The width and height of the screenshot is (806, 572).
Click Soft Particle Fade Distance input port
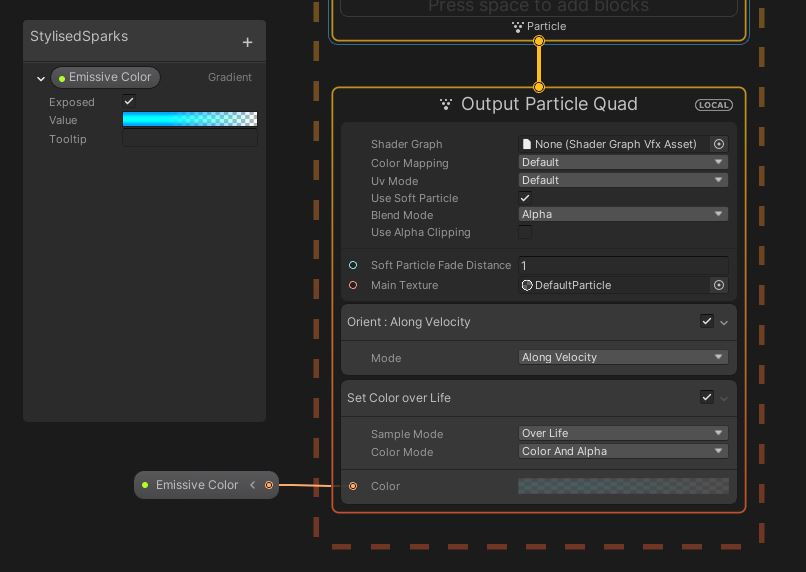pyautogui.click(x=353, y=265)
